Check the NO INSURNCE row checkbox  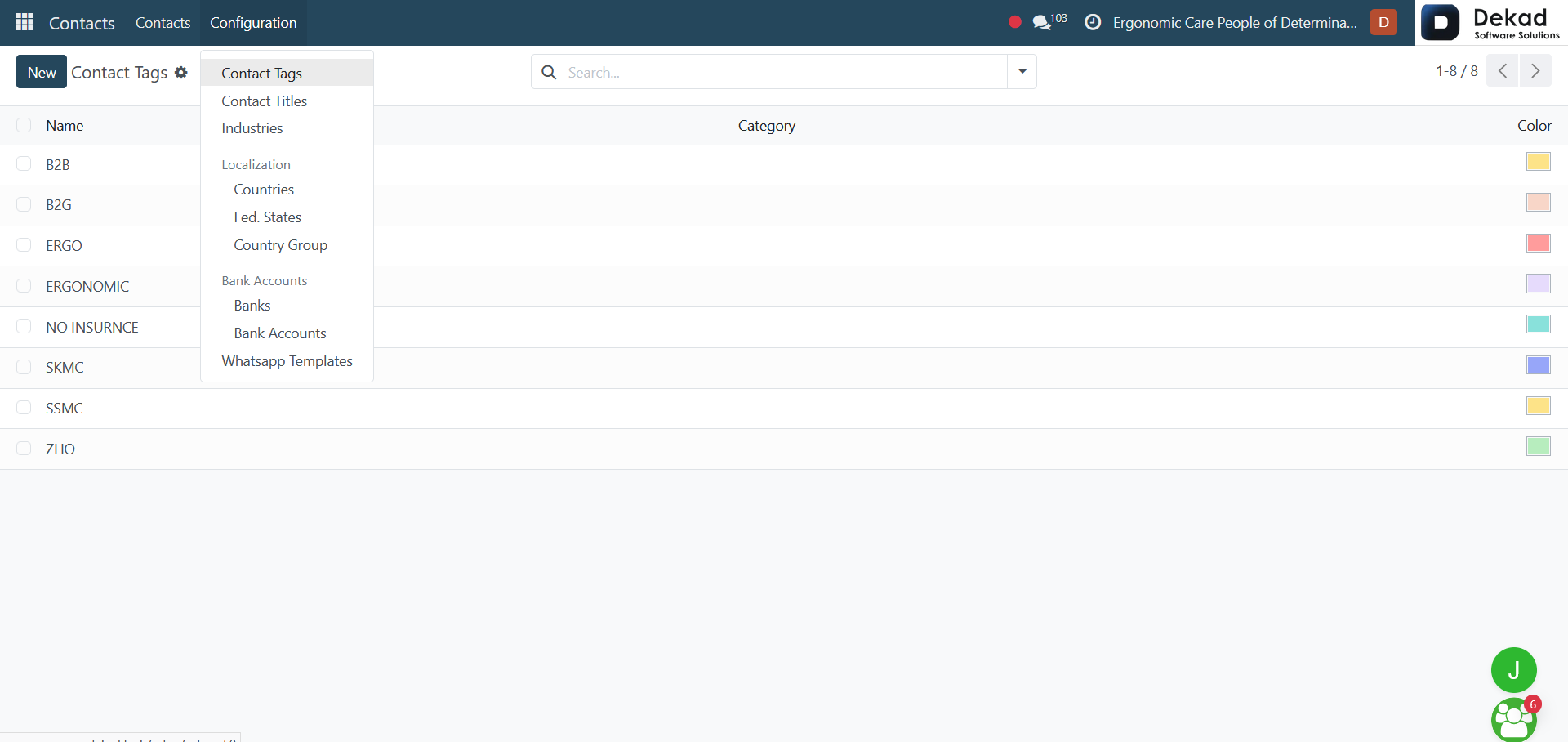(24, 327)
